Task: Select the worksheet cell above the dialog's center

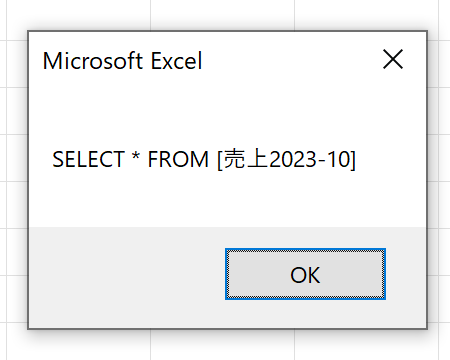Action: click(222, 15)
